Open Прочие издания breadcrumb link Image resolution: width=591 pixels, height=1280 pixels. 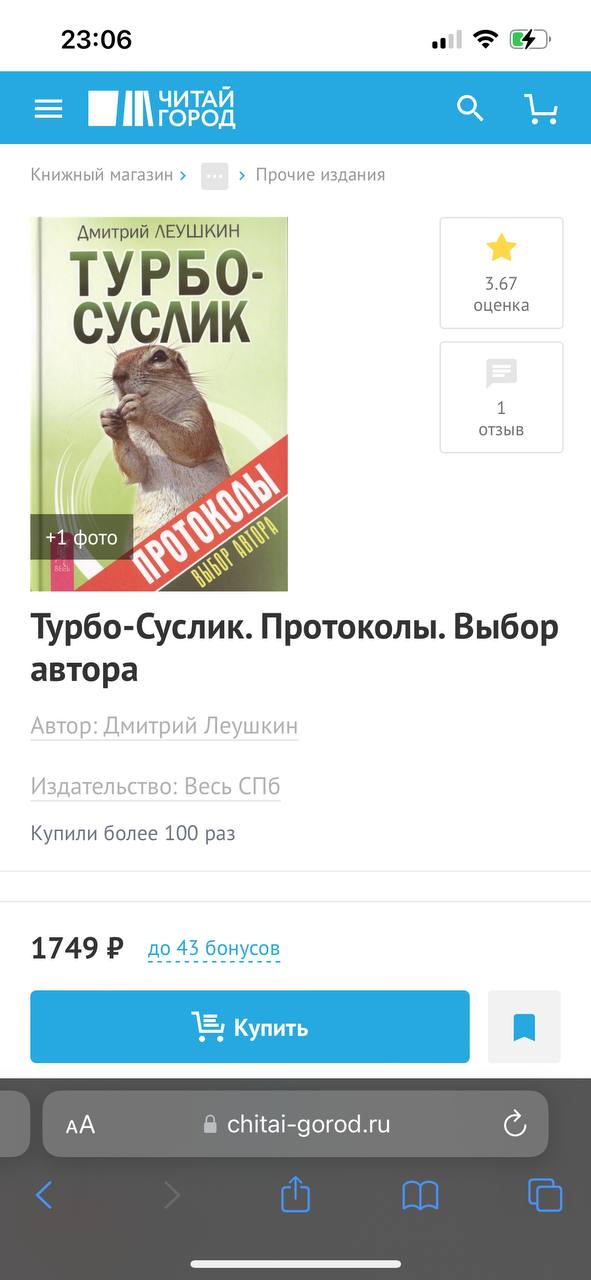point(320,175)
